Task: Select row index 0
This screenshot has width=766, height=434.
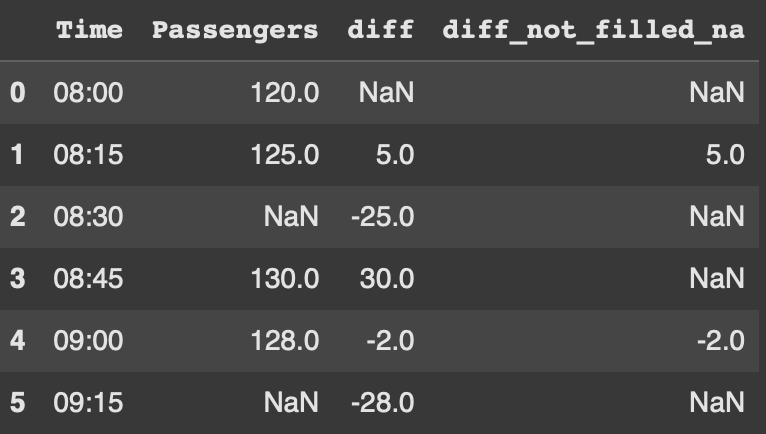Action: click(17, 93)
